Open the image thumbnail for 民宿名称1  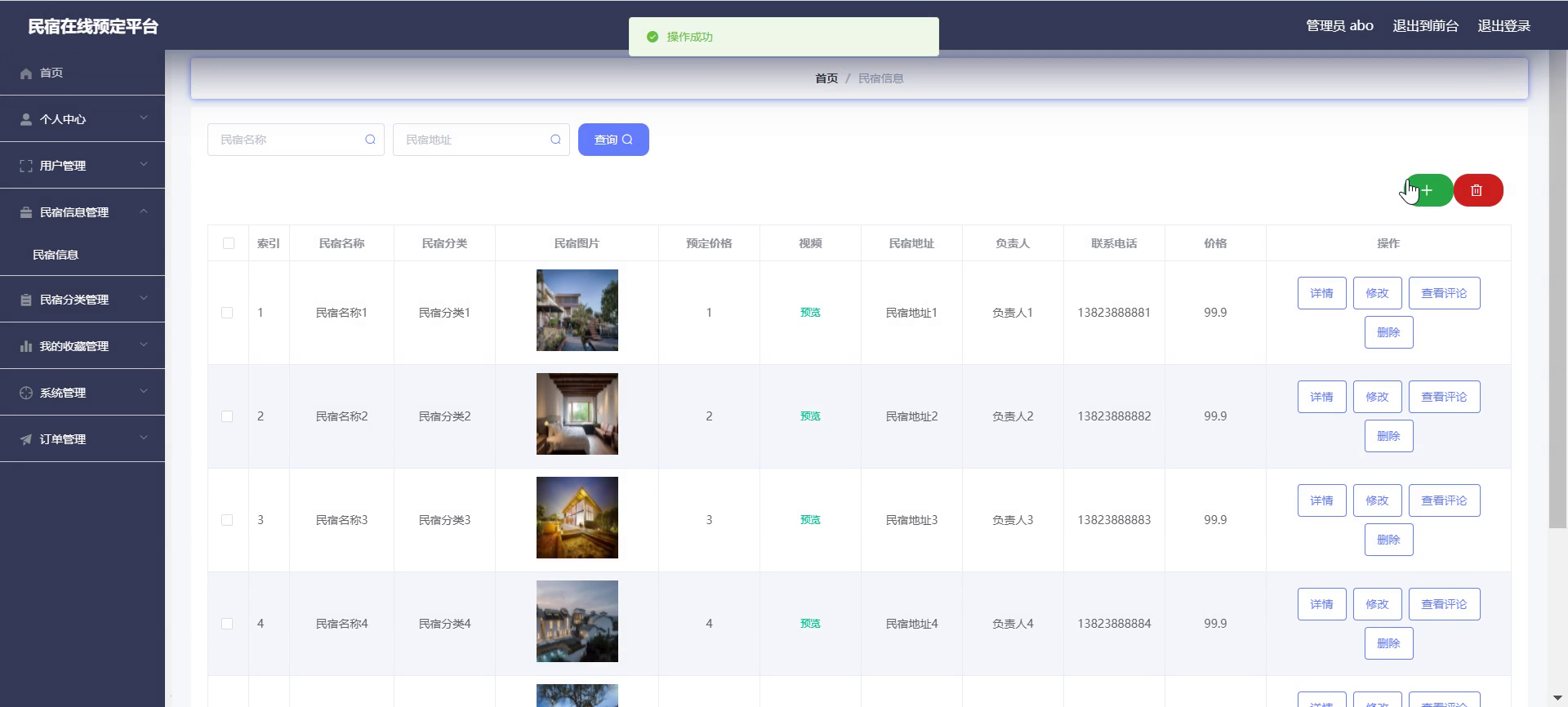[x=577, y=310]
